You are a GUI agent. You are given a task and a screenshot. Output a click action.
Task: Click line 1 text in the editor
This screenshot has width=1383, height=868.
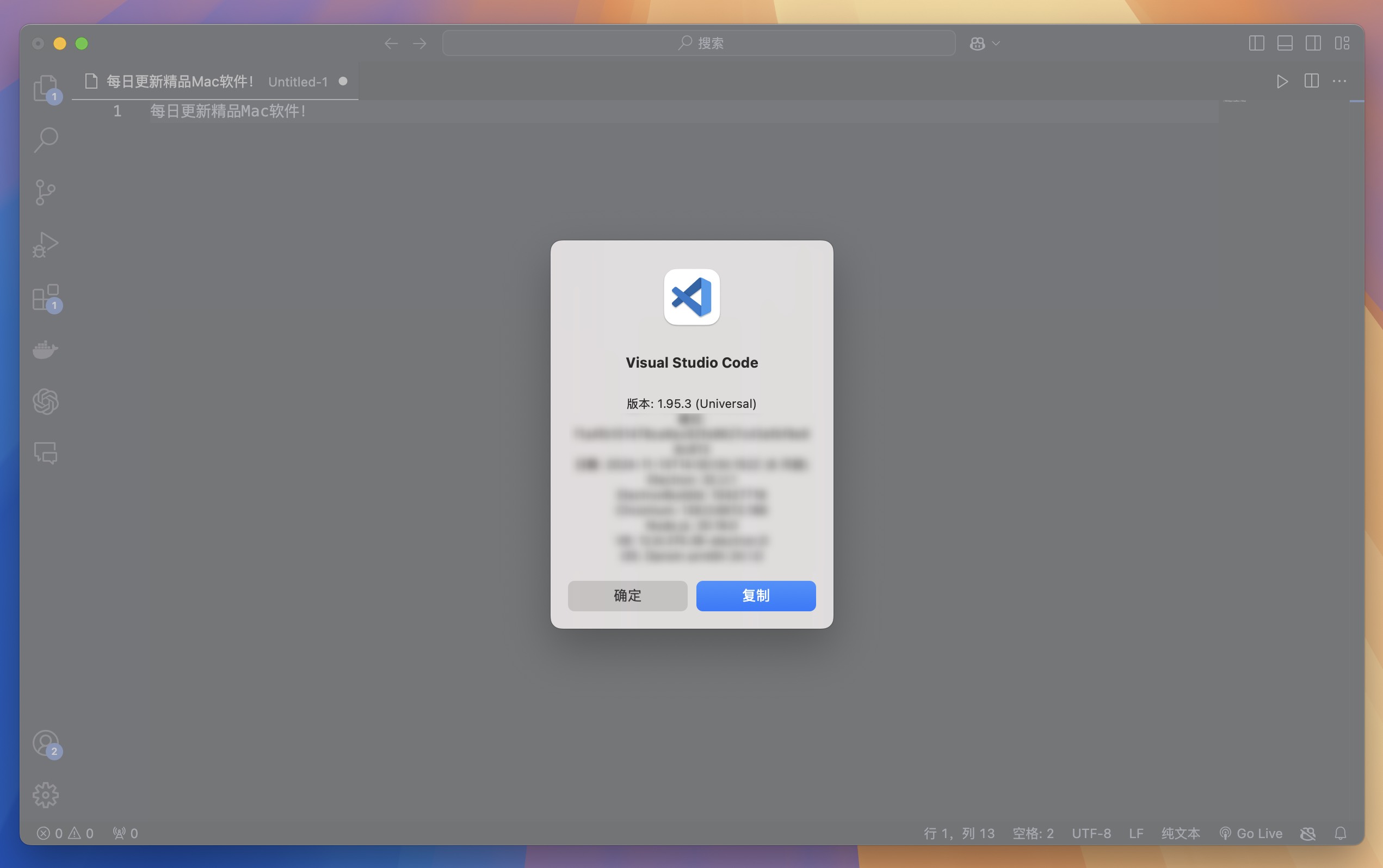click(x=228, y=111)
